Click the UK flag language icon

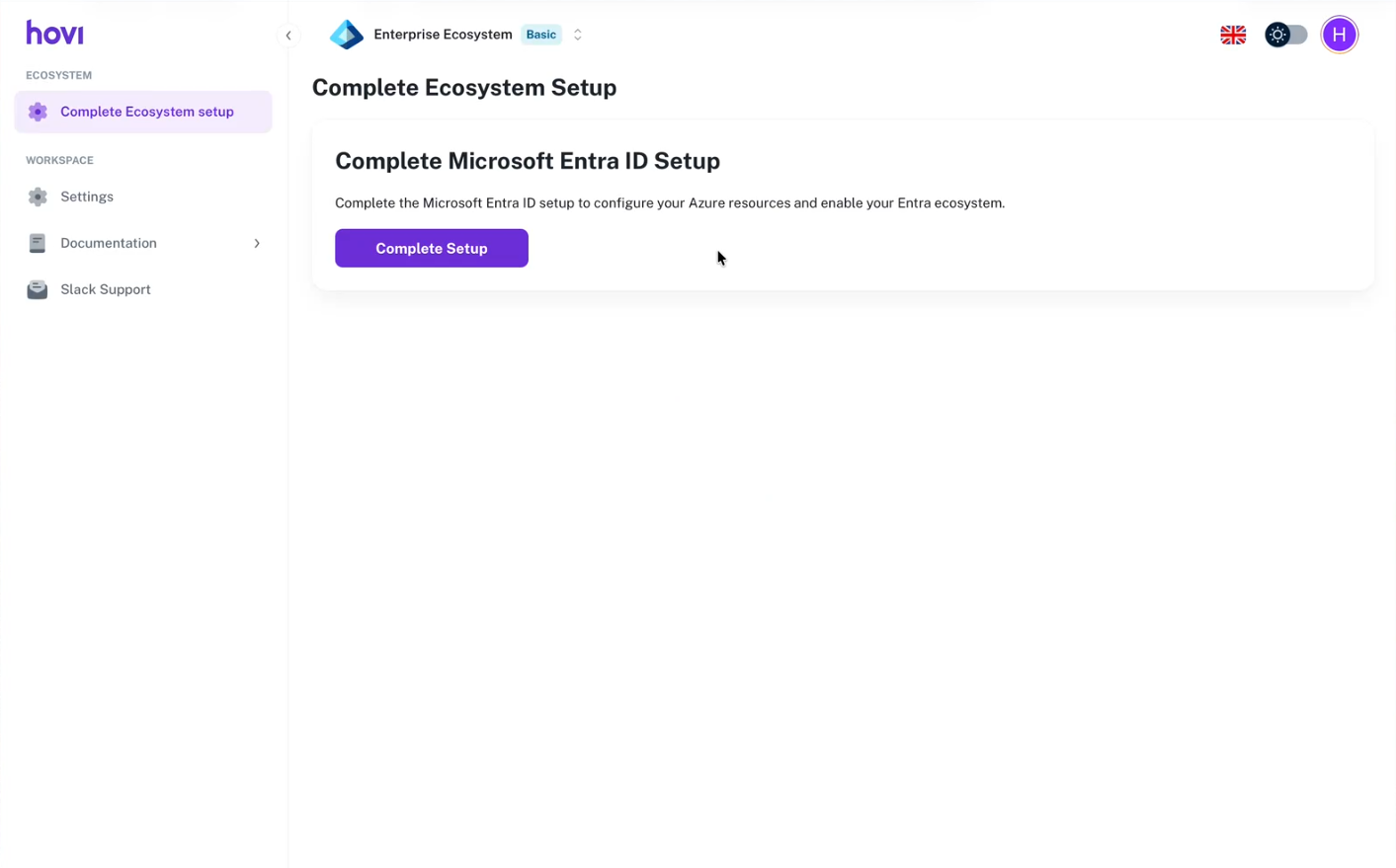pos(1233,35)
